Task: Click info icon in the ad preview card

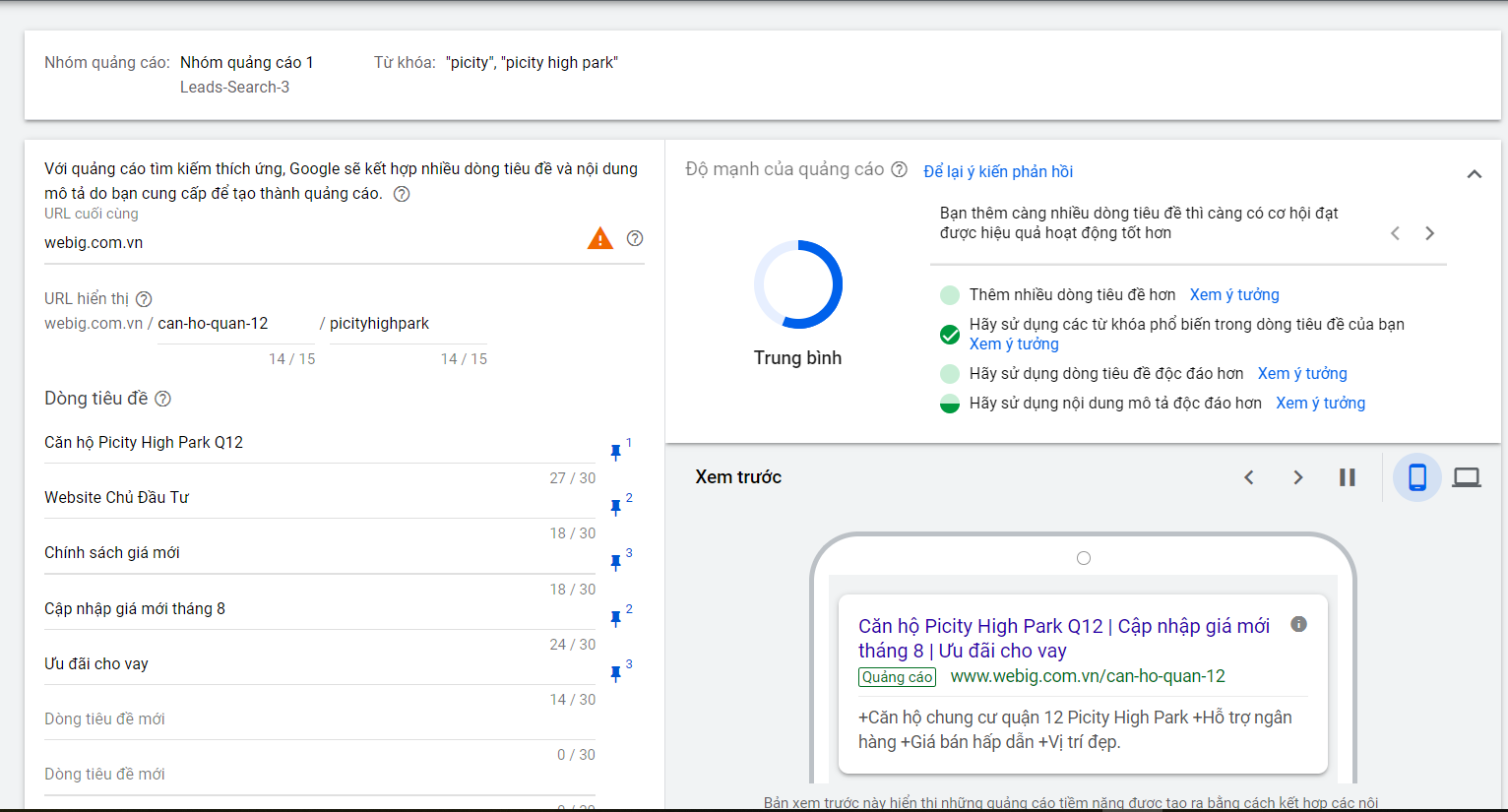Action: click(x=1298, y=624)
